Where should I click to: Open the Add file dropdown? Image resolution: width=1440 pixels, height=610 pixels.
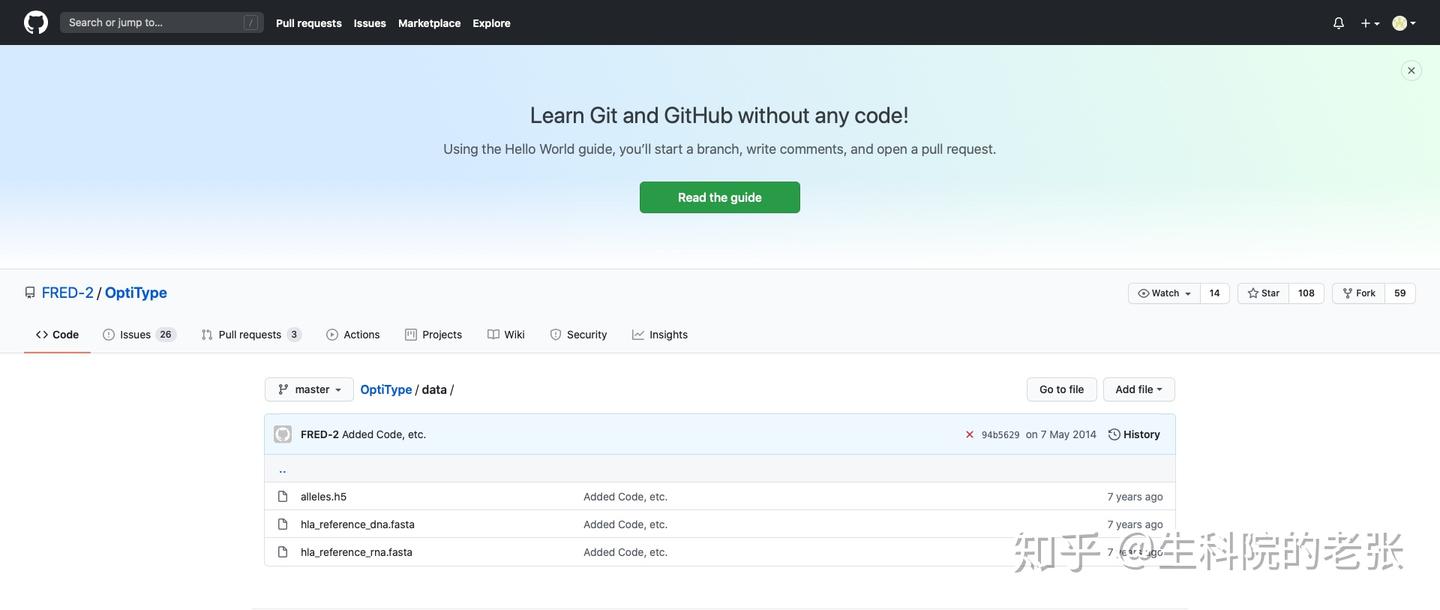(1139, 390)
